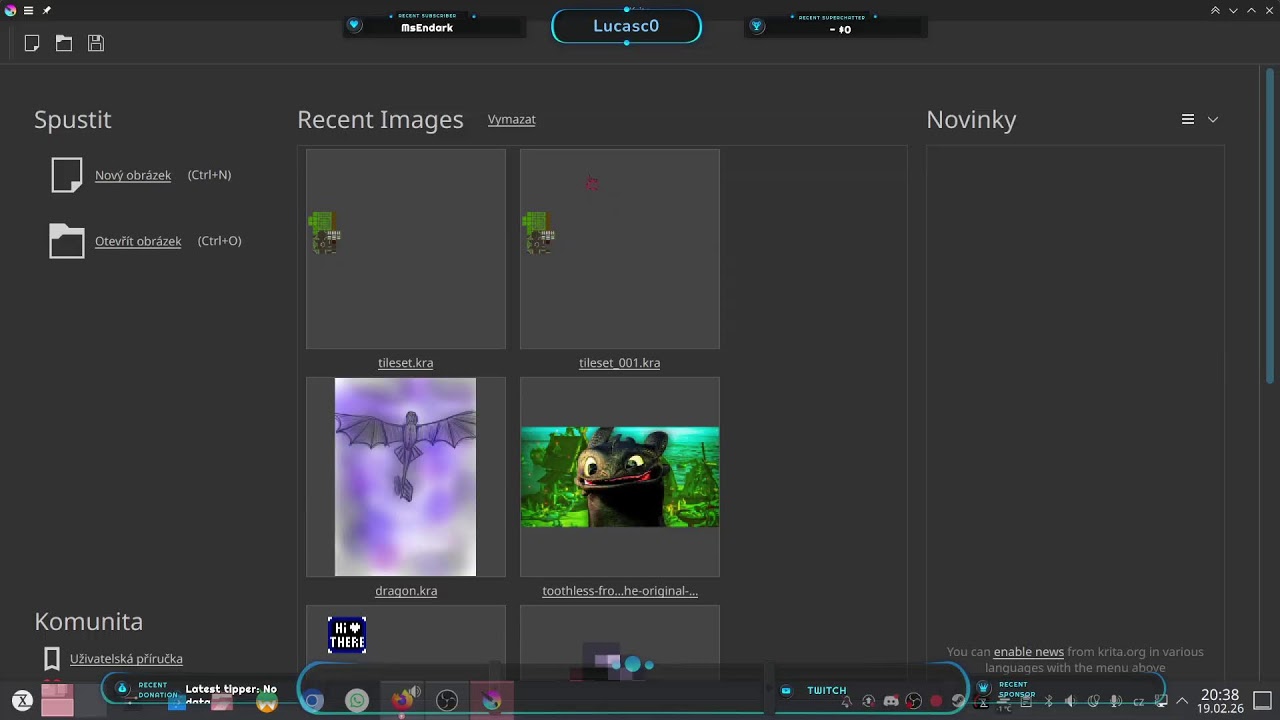The image size is (1280, 720).
Task: Click the folder icon next to Otevřít obrázek
Action: click(x=67, y=241)
